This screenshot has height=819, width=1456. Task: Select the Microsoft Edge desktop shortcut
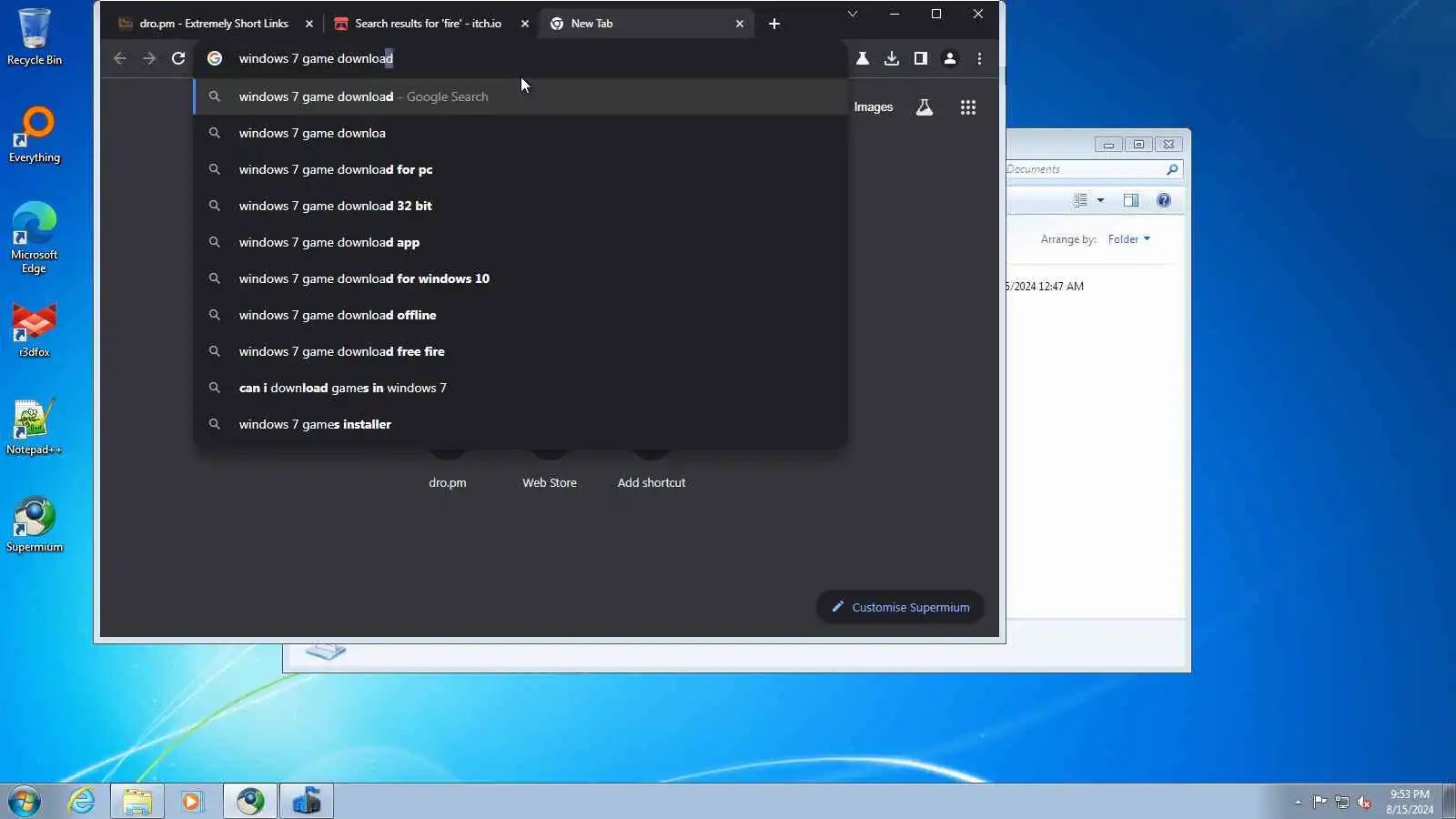point(35,238)
